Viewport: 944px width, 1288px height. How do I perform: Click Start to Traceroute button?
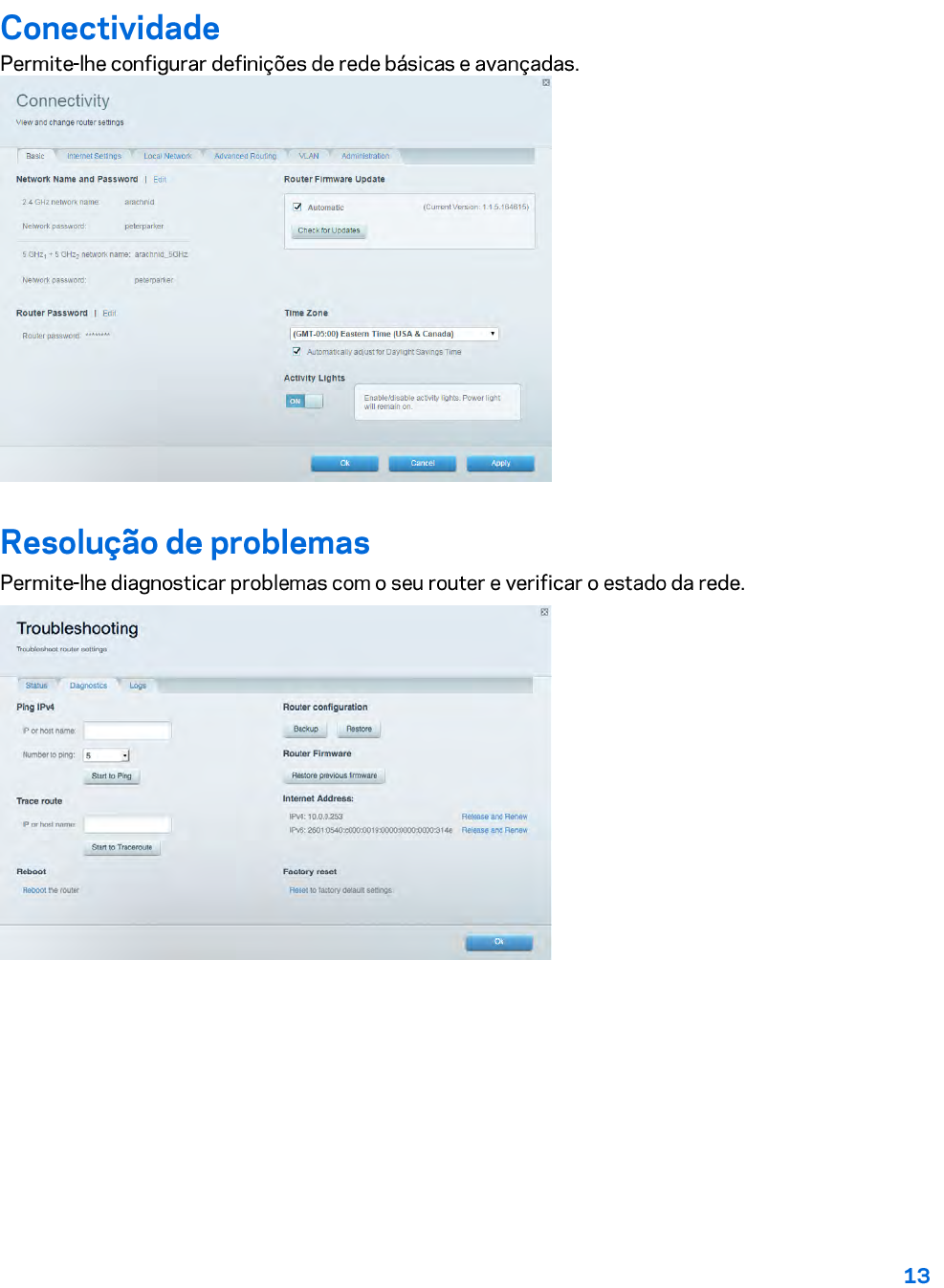pos(121,848)
